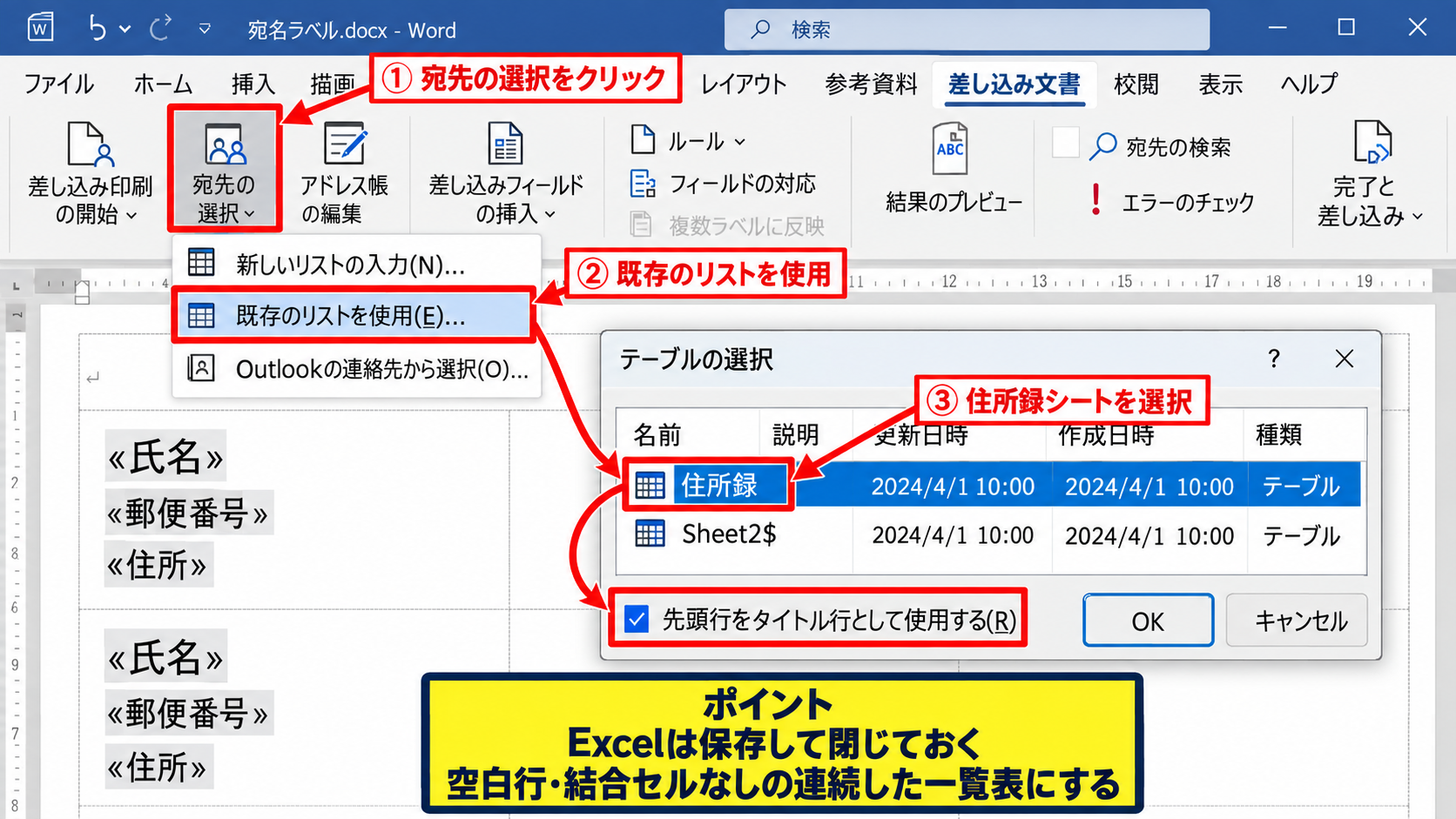Click the help question mark in テーブルの選択 dialog

tap(1274, 359)
